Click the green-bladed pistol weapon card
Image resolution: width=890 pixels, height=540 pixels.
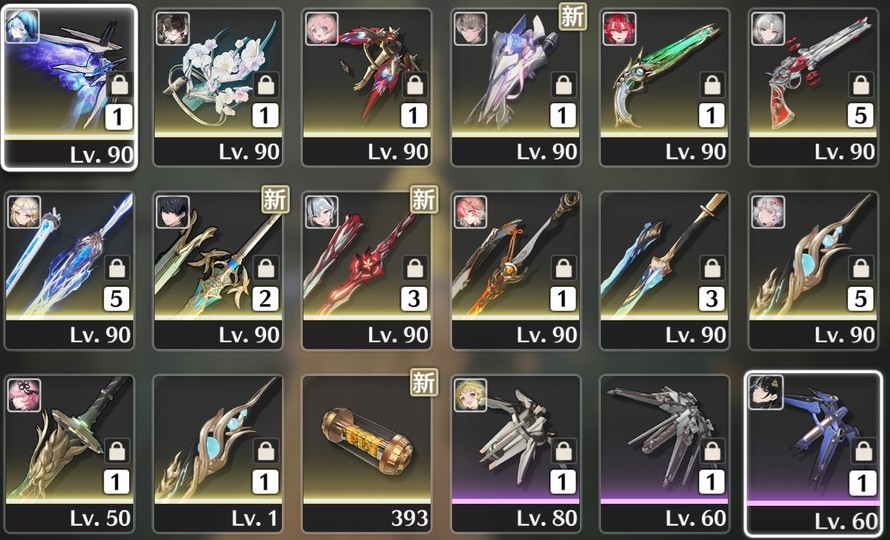[664, 87]
